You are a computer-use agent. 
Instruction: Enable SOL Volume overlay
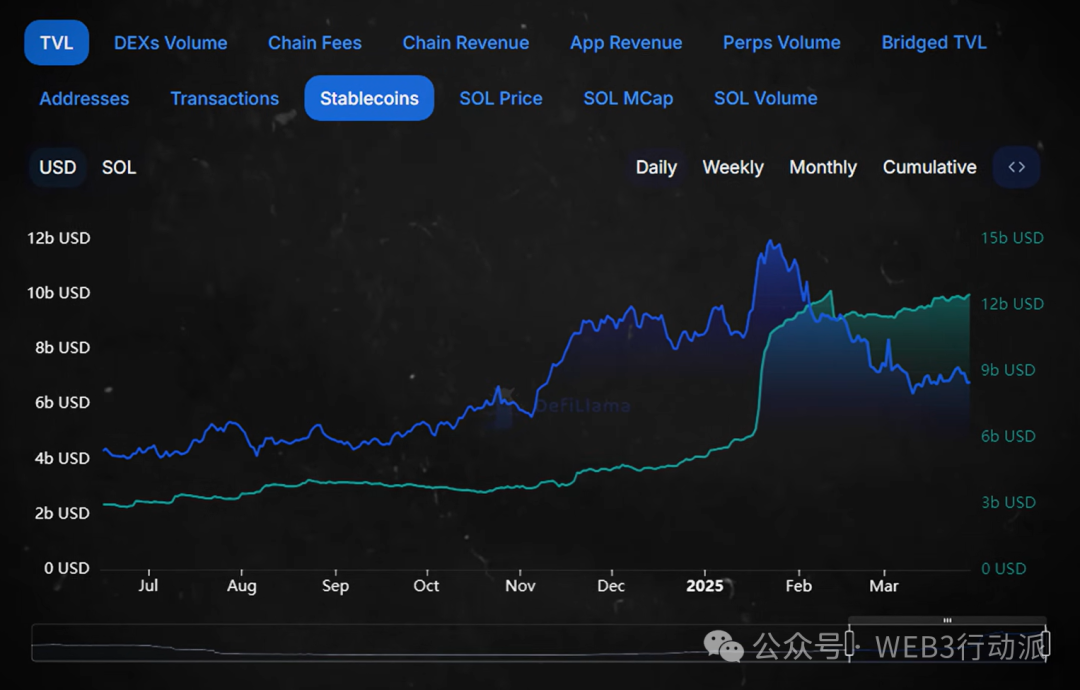[766, 98]
